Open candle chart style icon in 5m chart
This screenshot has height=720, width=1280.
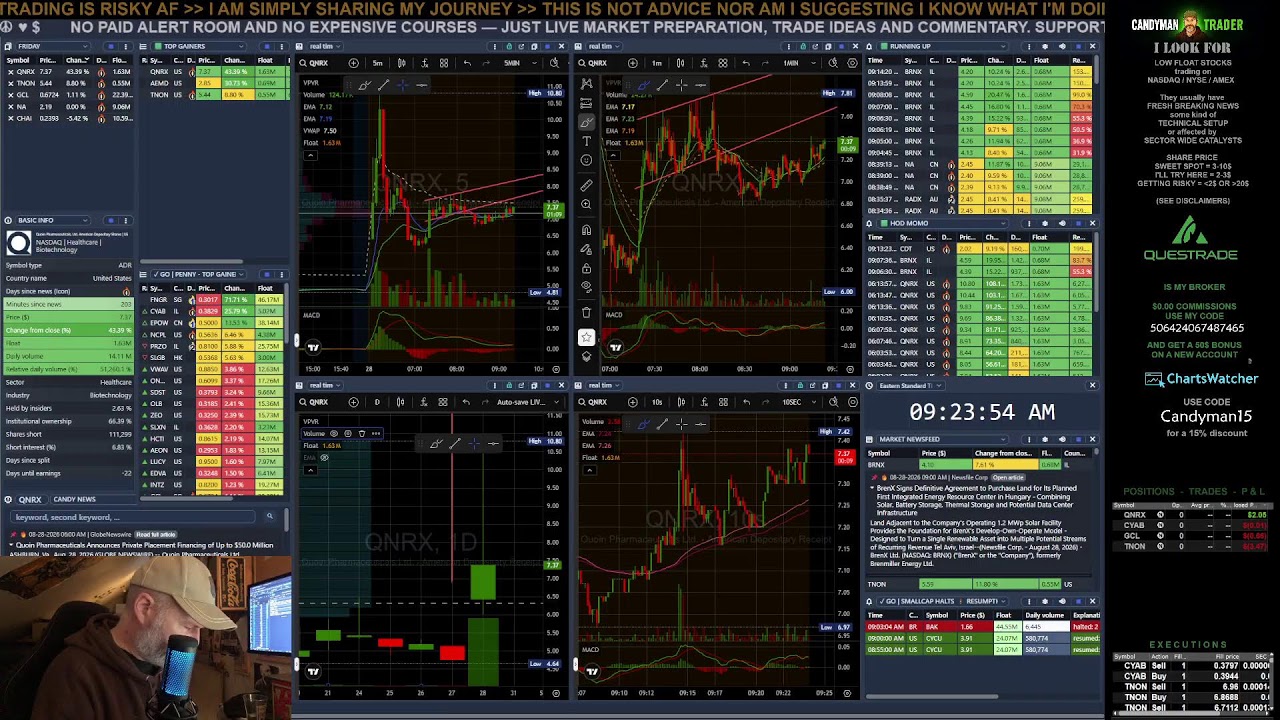pyautogui.click(x=402, y=63)
